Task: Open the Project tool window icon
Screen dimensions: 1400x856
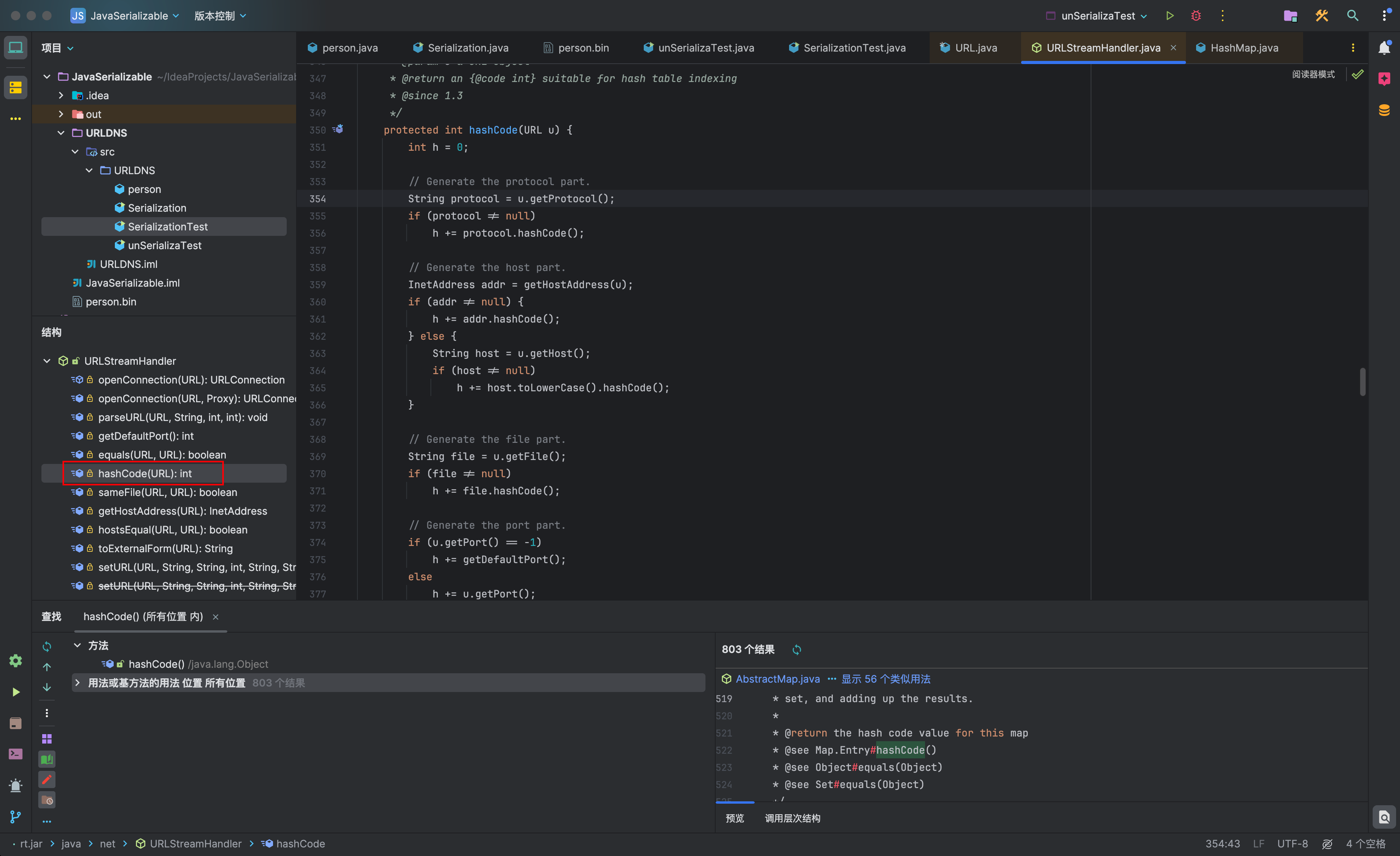Action: pos(15,48)
